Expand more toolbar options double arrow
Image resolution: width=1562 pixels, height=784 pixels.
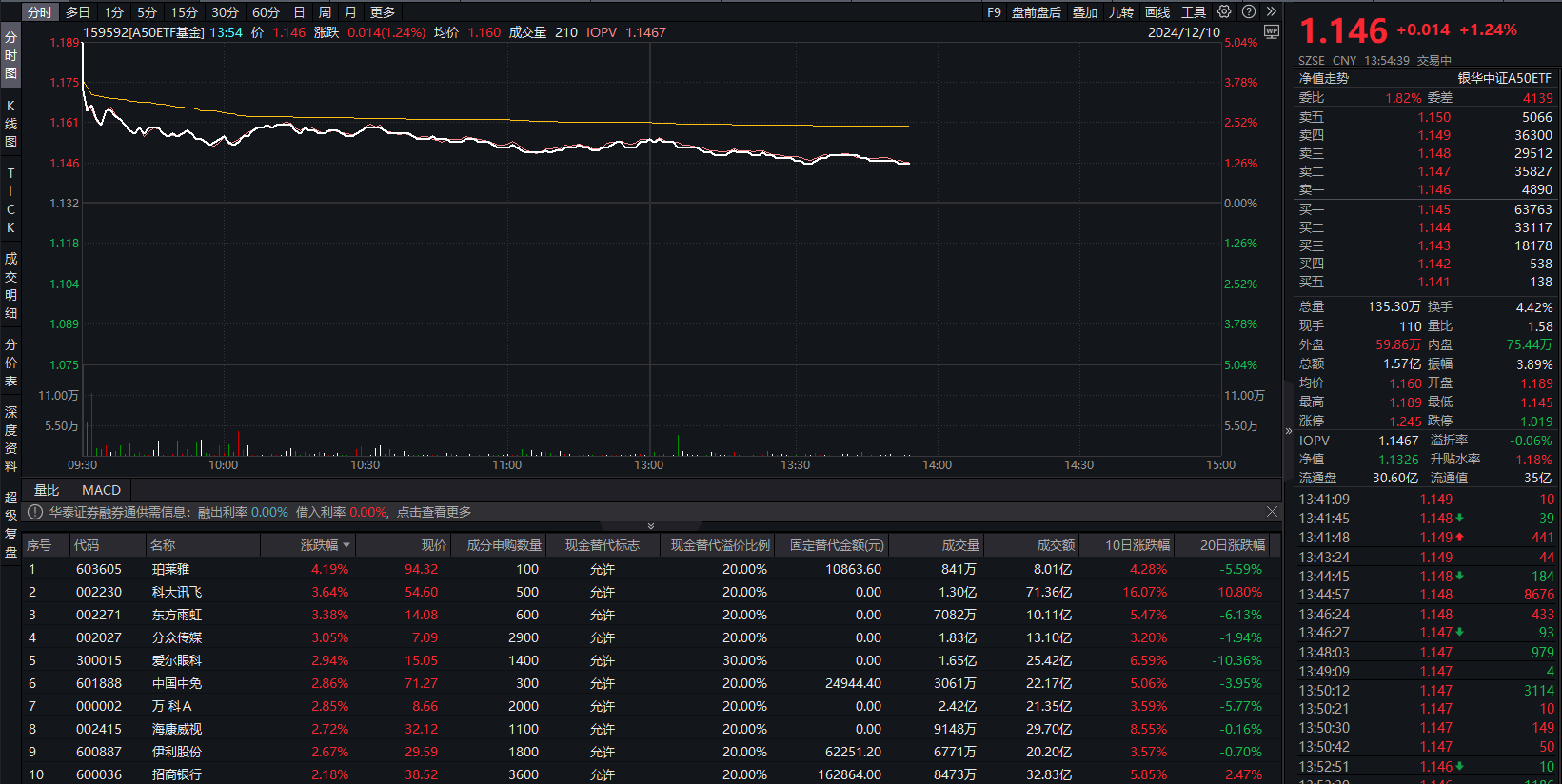pos(1271,12)
